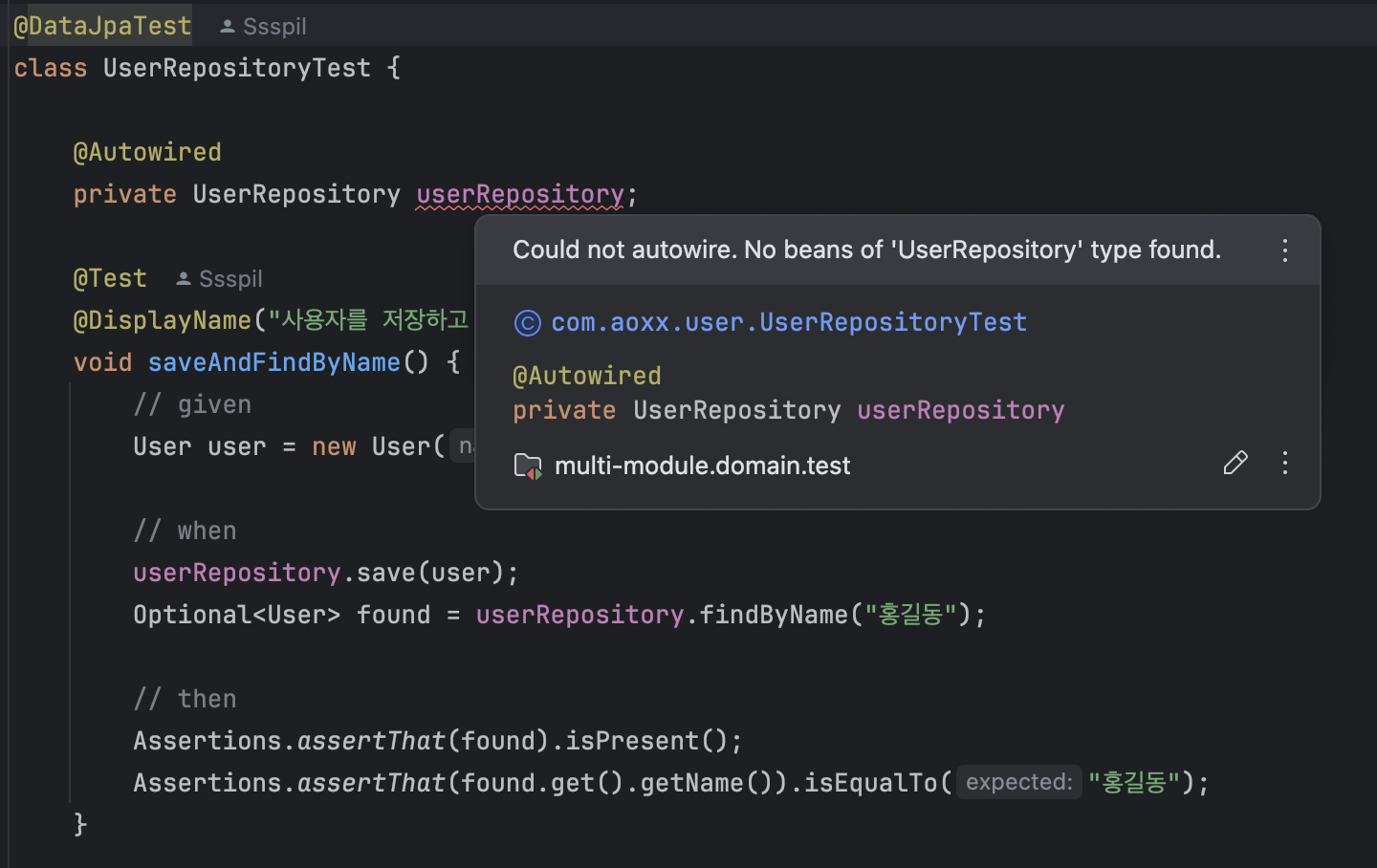This screenshot has width=1377, height=868.
Task: Select the multi-module.domain.test module label
Action: click(702, 466)
